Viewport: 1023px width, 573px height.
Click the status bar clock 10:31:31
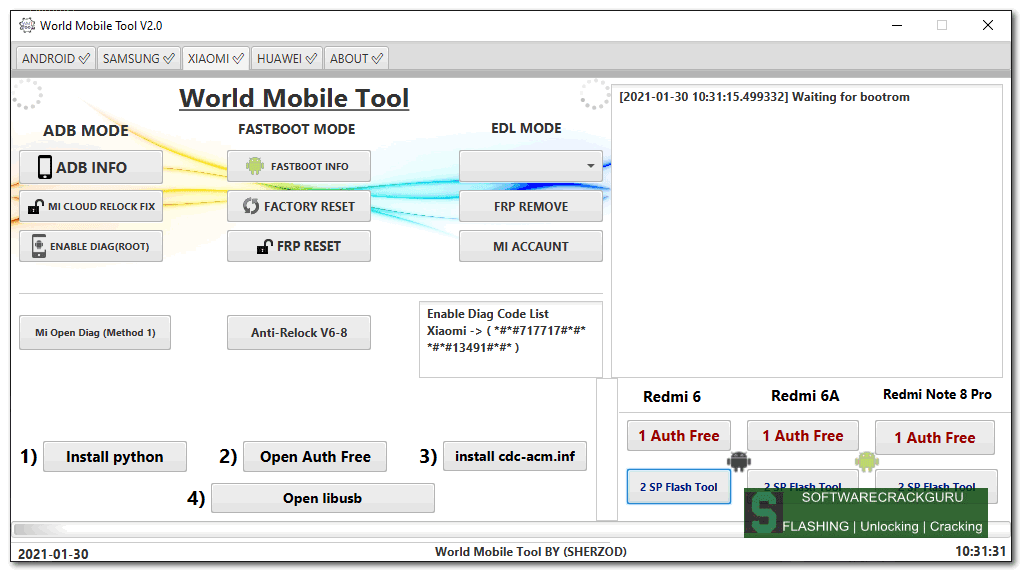981,551
